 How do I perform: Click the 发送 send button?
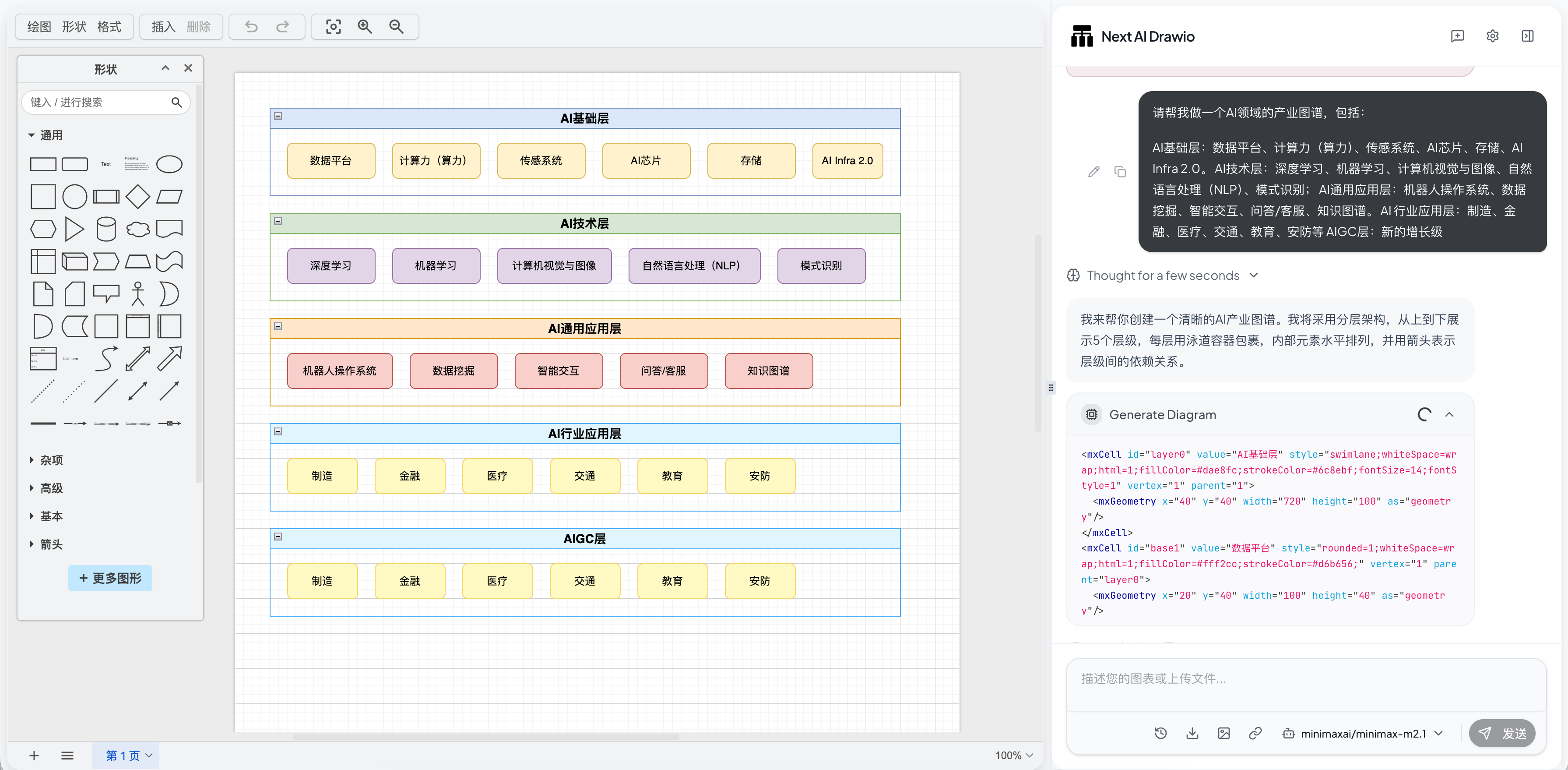click(1501, 734)
